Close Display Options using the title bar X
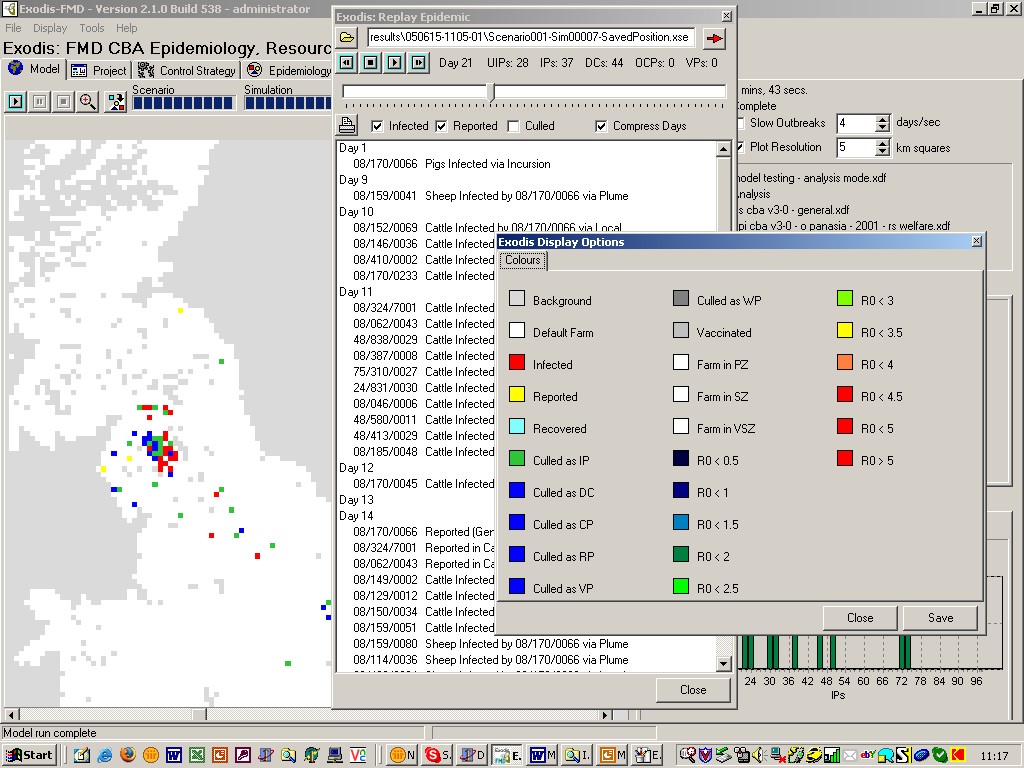The width and height of the screenshot is (1024, 768). click(976, 241)
